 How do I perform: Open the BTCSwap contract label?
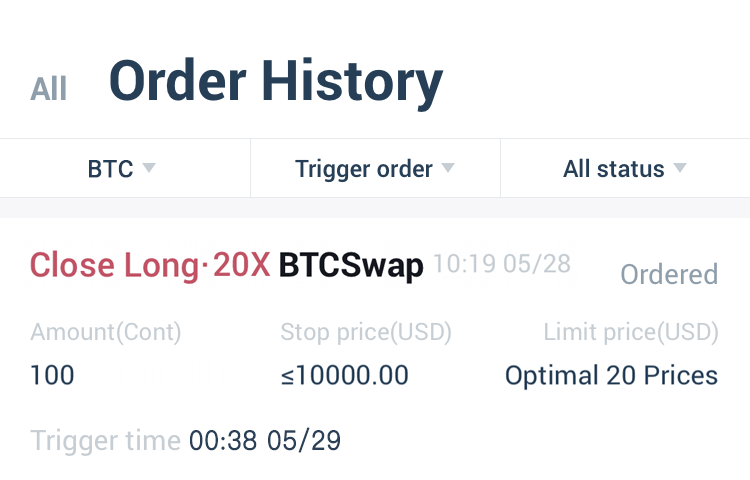[351, 265]
